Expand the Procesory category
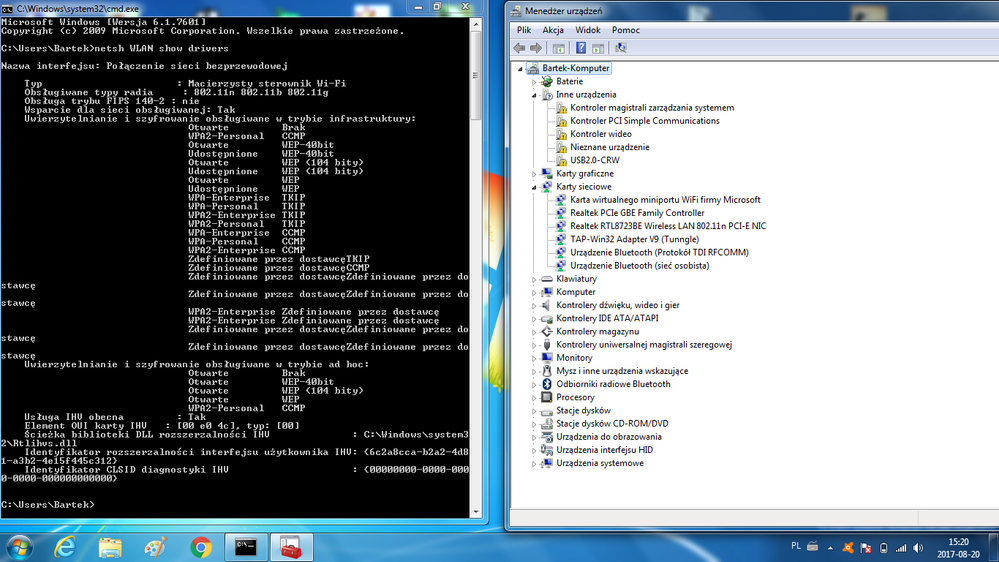999x562 pixels. [x=535, y=397]
